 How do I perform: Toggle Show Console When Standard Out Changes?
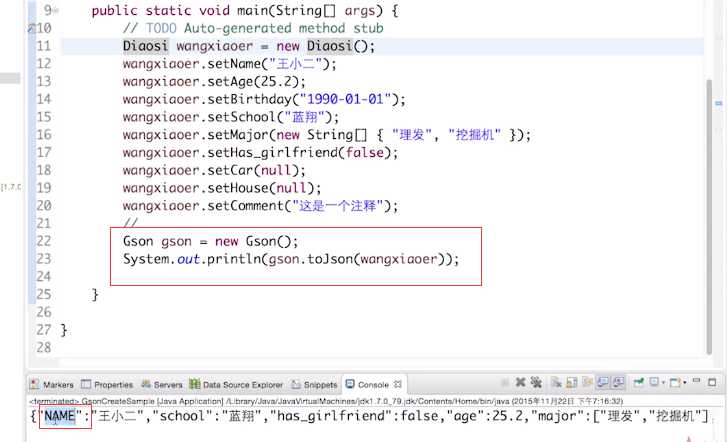pos(603,382)
